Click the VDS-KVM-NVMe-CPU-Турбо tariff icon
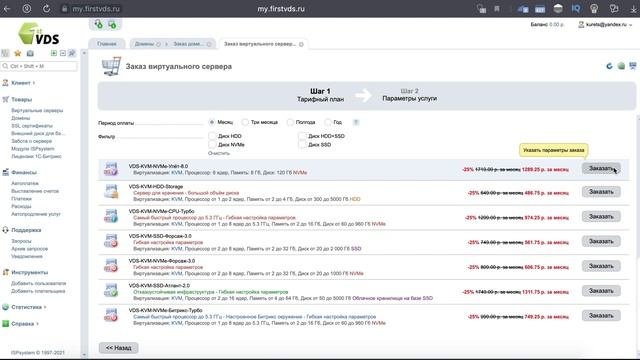This screenshot has width=640, height=360. [x=111, y=216]
